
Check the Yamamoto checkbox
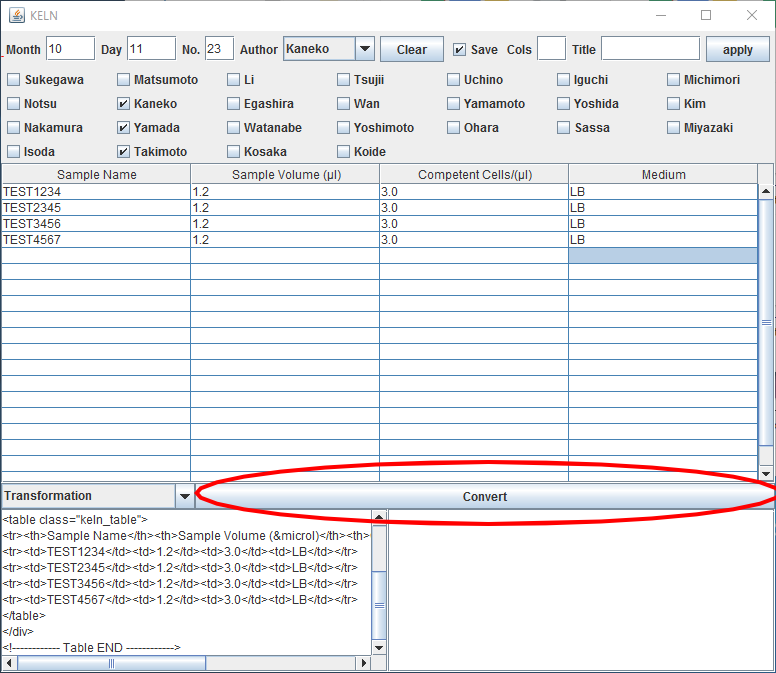pyautogui.click(x=453, y=103)
